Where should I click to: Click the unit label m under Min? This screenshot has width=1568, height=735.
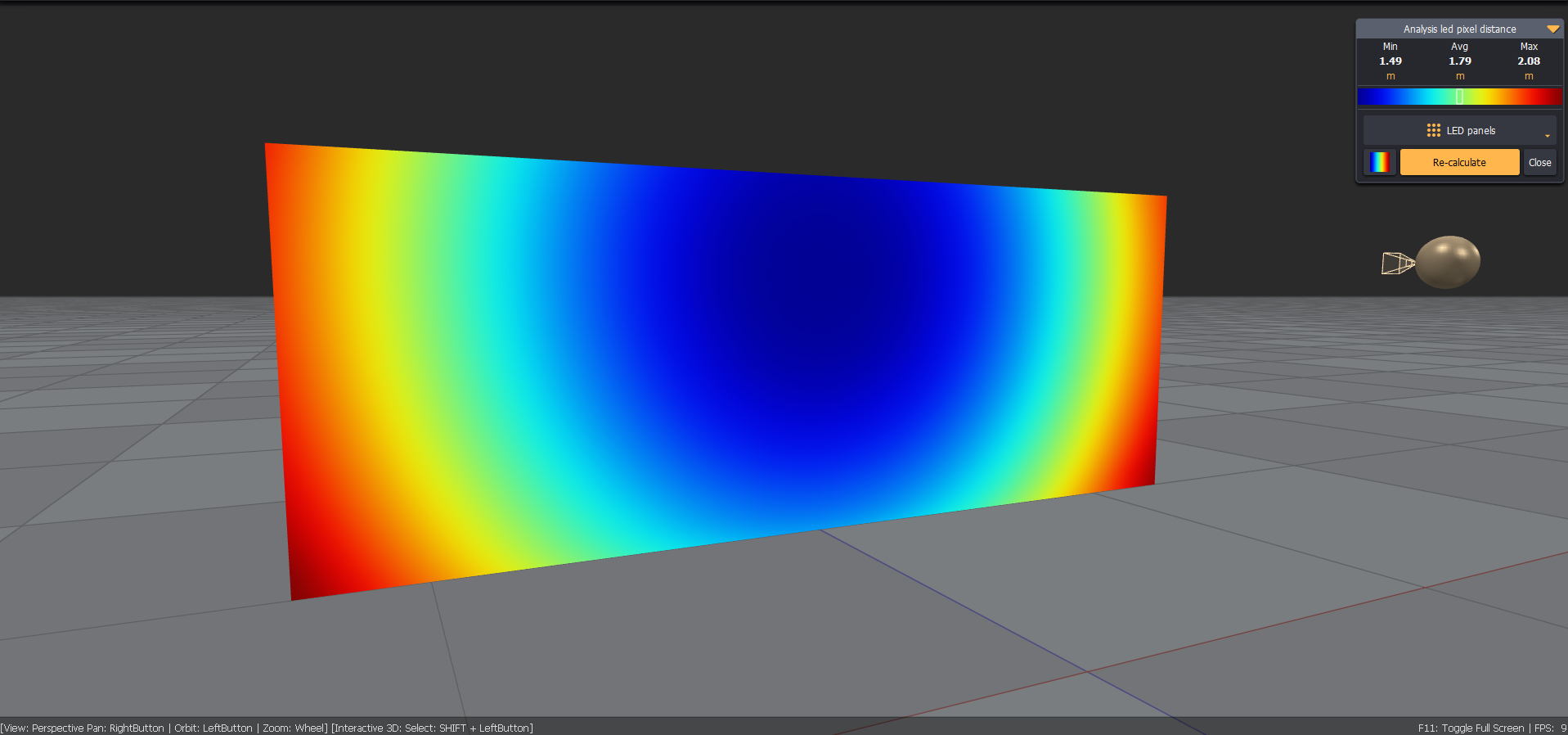point(1390,76)
